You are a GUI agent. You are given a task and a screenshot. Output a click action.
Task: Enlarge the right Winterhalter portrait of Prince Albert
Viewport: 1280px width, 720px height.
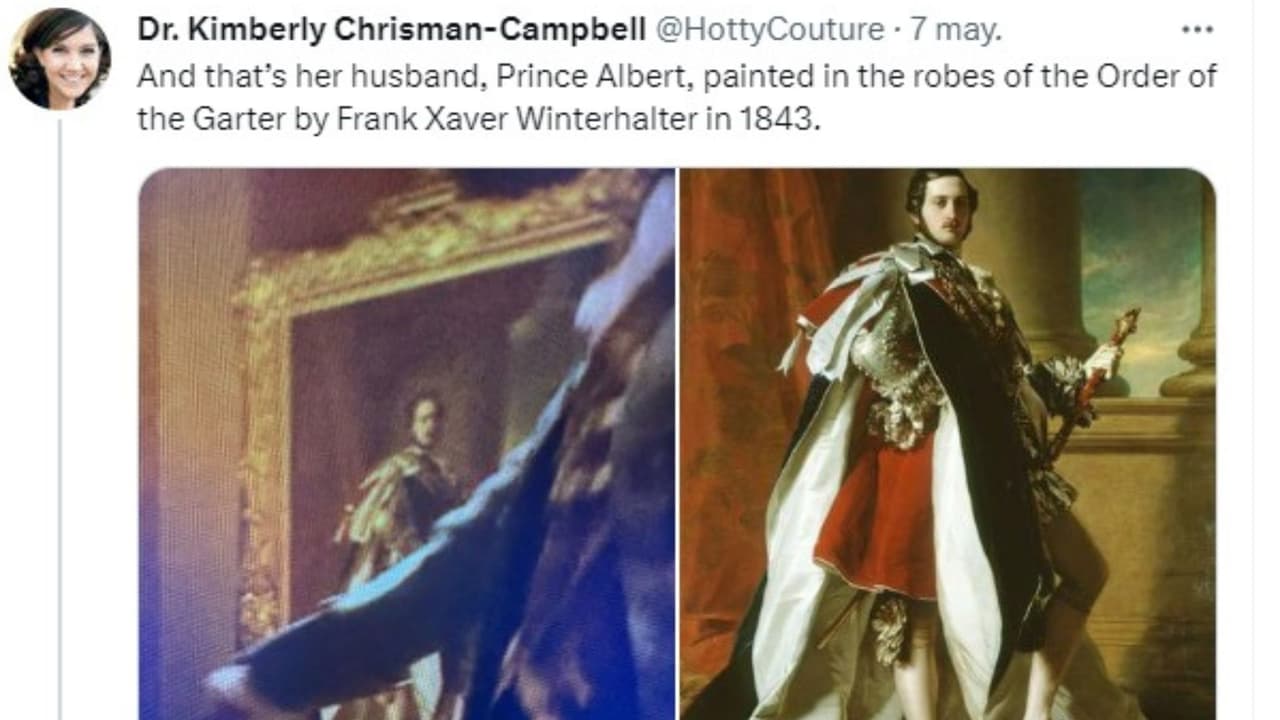948,444
